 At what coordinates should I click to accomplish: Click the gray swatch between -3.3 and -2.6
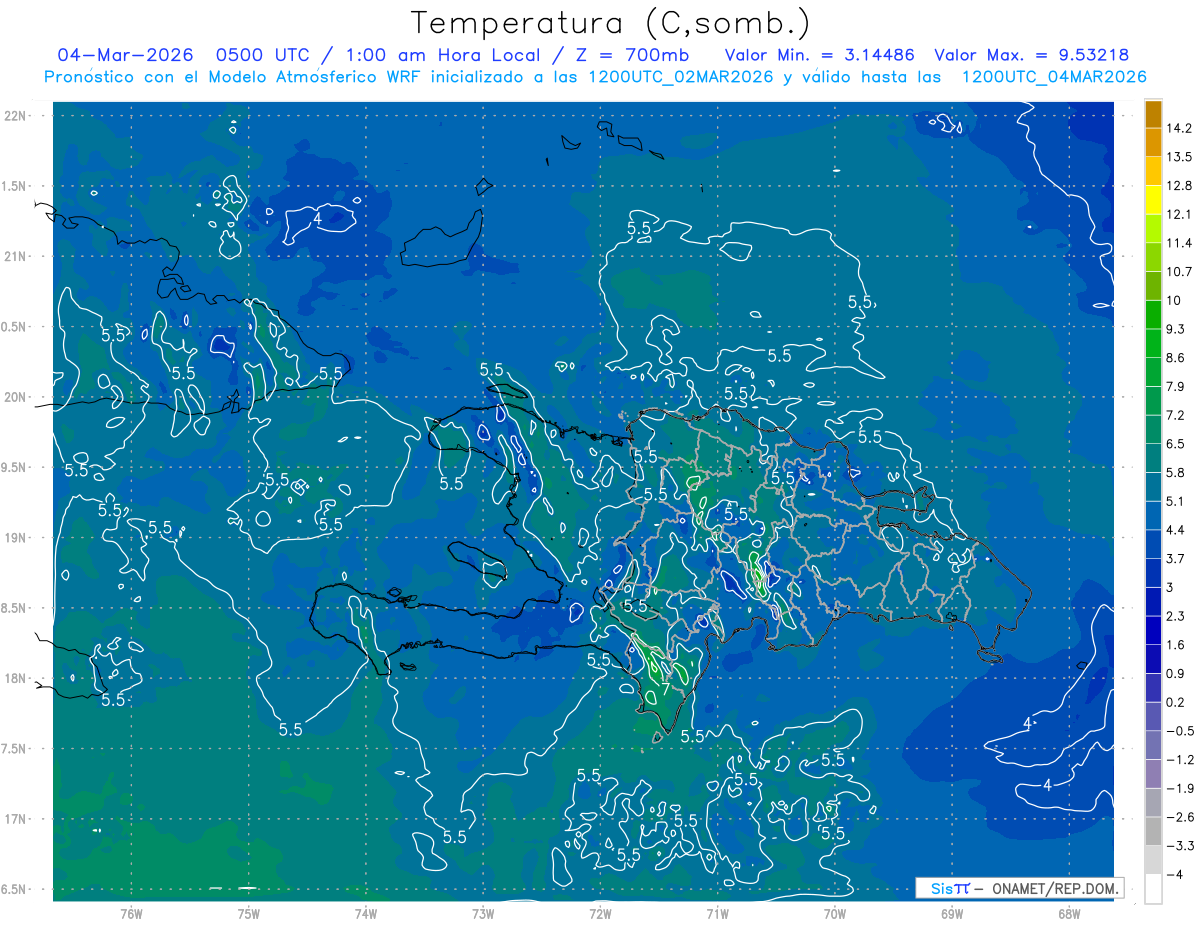pos(1153,831)
